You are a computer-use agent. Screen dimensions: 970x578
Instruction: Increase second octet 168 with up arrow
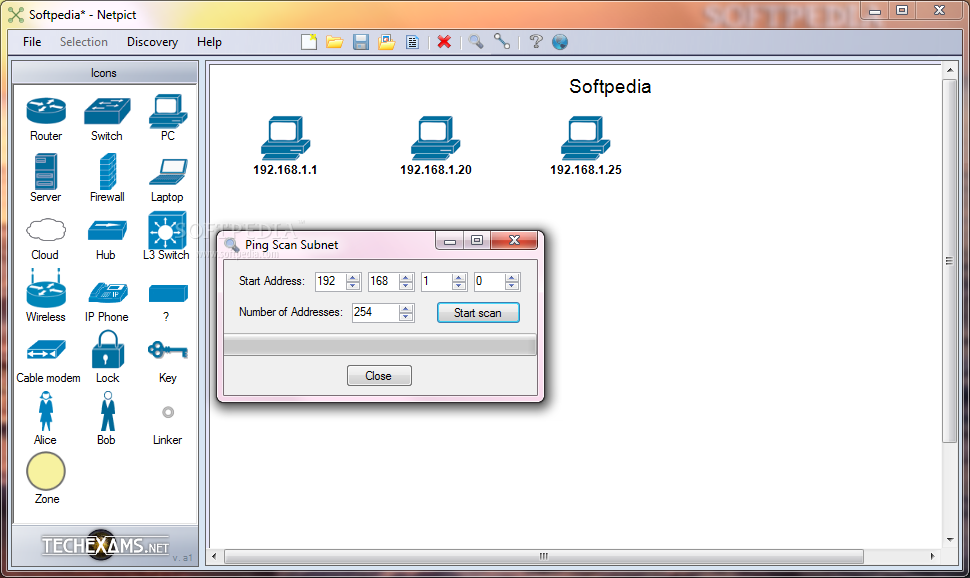pos(406,277)
